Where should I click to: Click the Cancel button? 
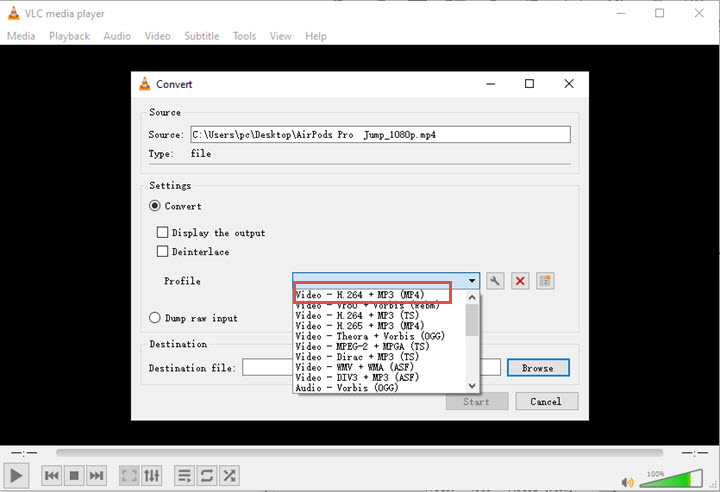coord(546,401)
